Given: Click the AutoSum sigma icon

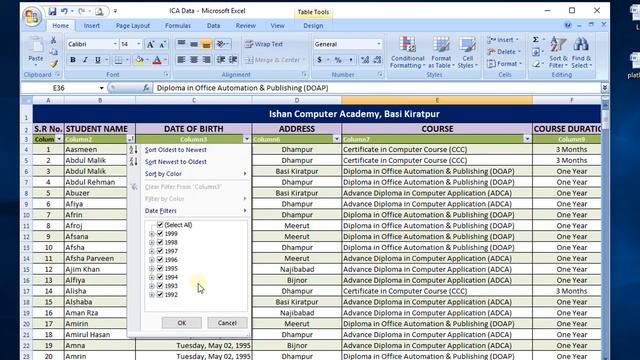Looking at the screenshot, I should pos(536,40).
